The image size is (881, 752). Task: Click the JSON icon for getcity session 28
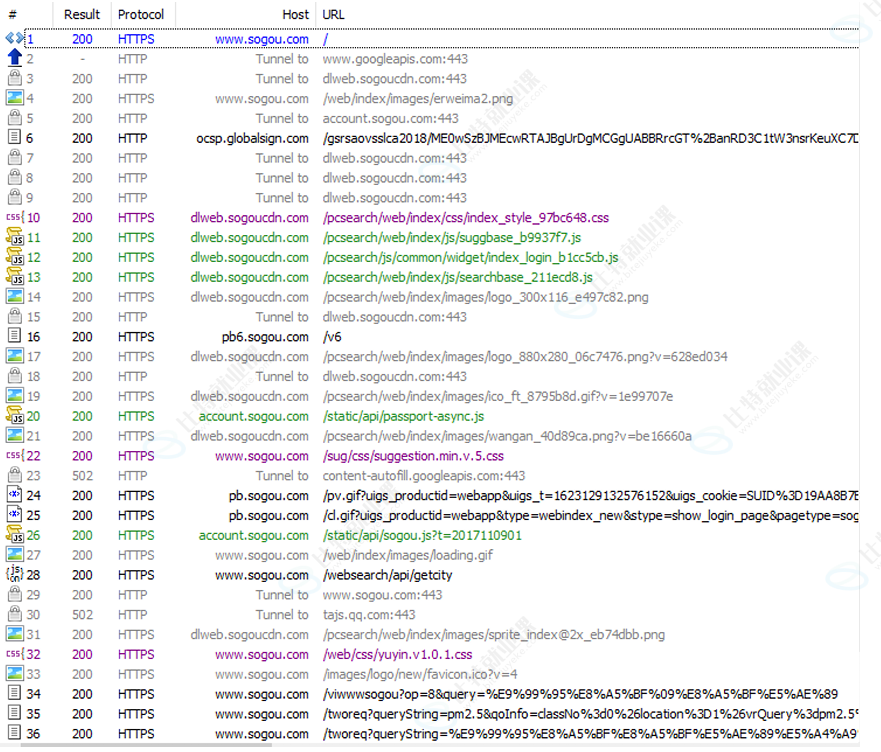click(x=15, y=574)
